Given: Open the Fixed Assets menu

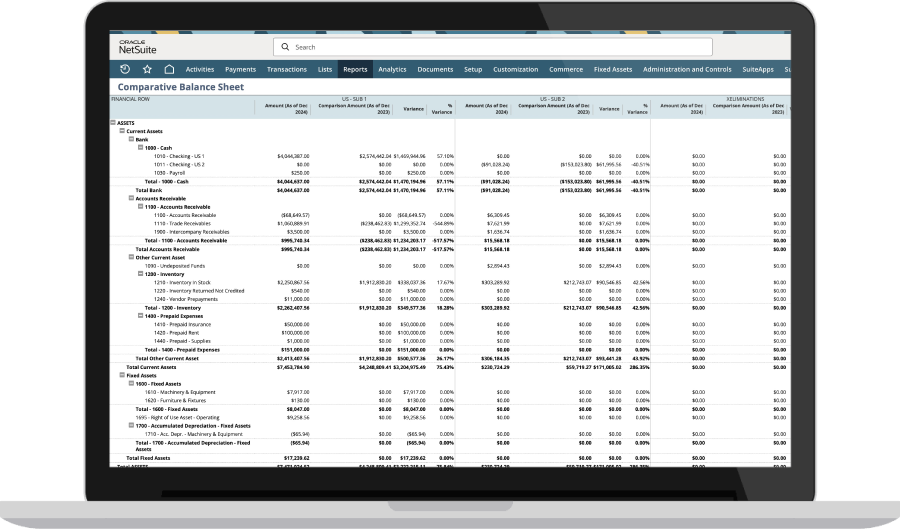Looking at the screenshot, I should 613,69.
